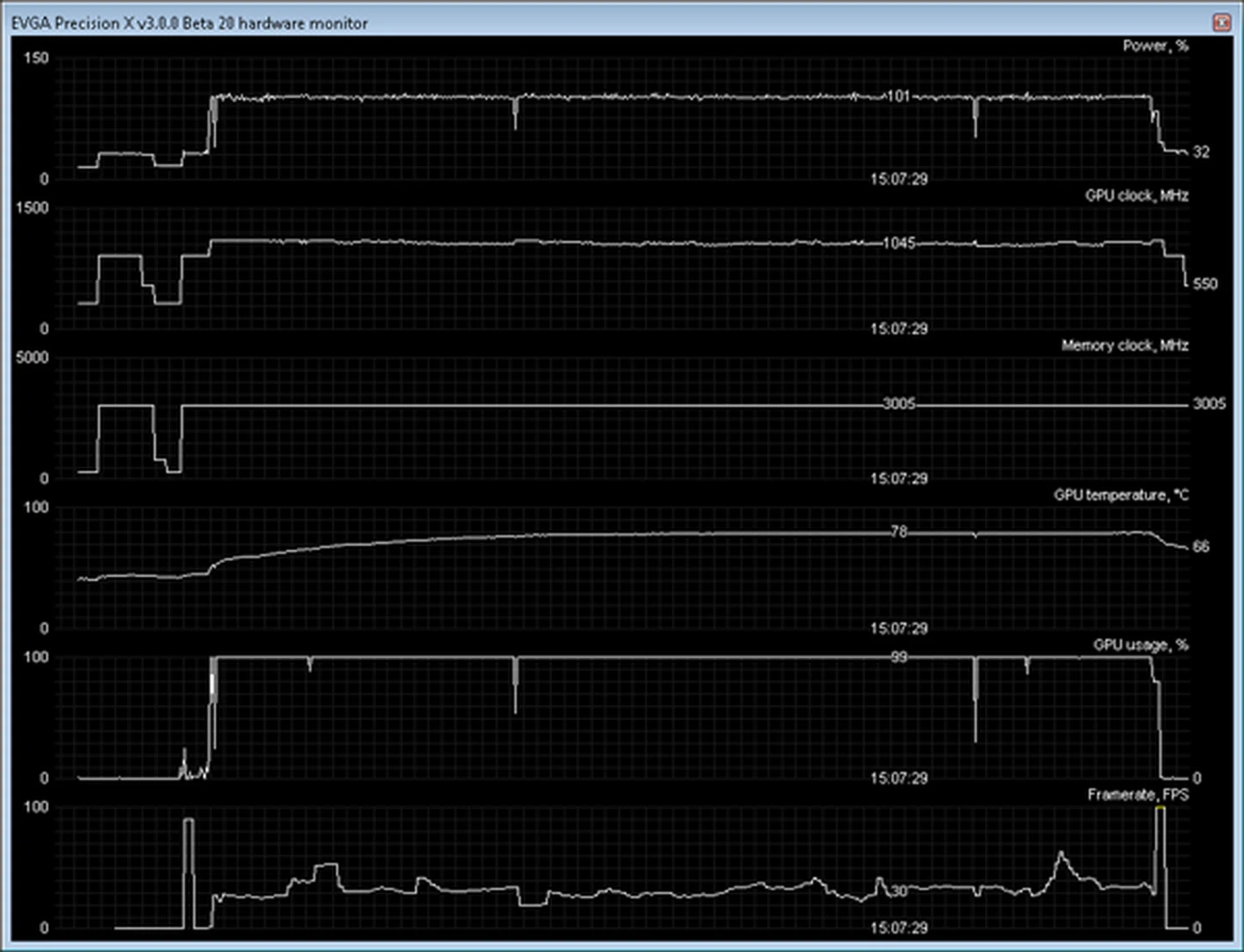The width and height of the screenshot is (1244, 952).
Task: Click the 30 marker value on Framerate graph
Action: pos(899,891)
